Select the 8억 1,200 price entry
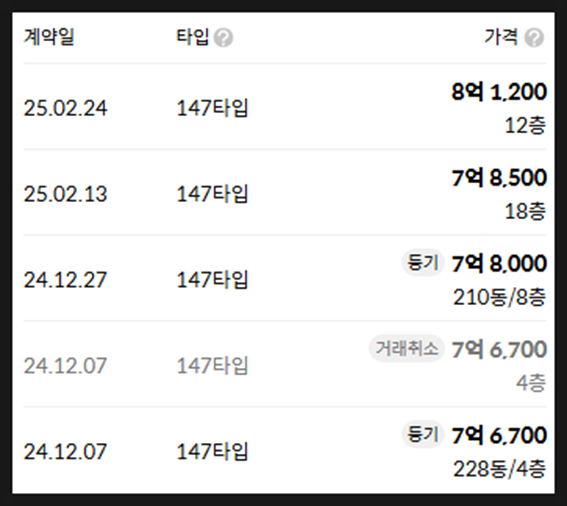 click(x=499, y=92)
